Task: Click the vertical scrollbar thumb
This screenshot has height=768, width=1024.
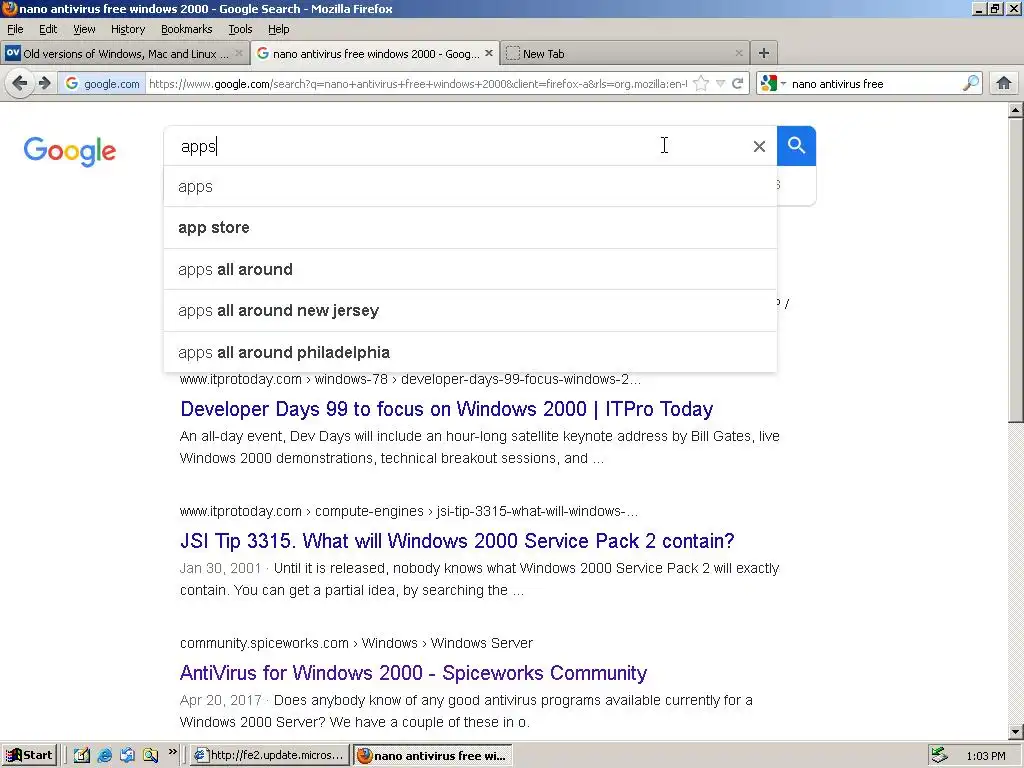Action: click(x=1016, y=270)
